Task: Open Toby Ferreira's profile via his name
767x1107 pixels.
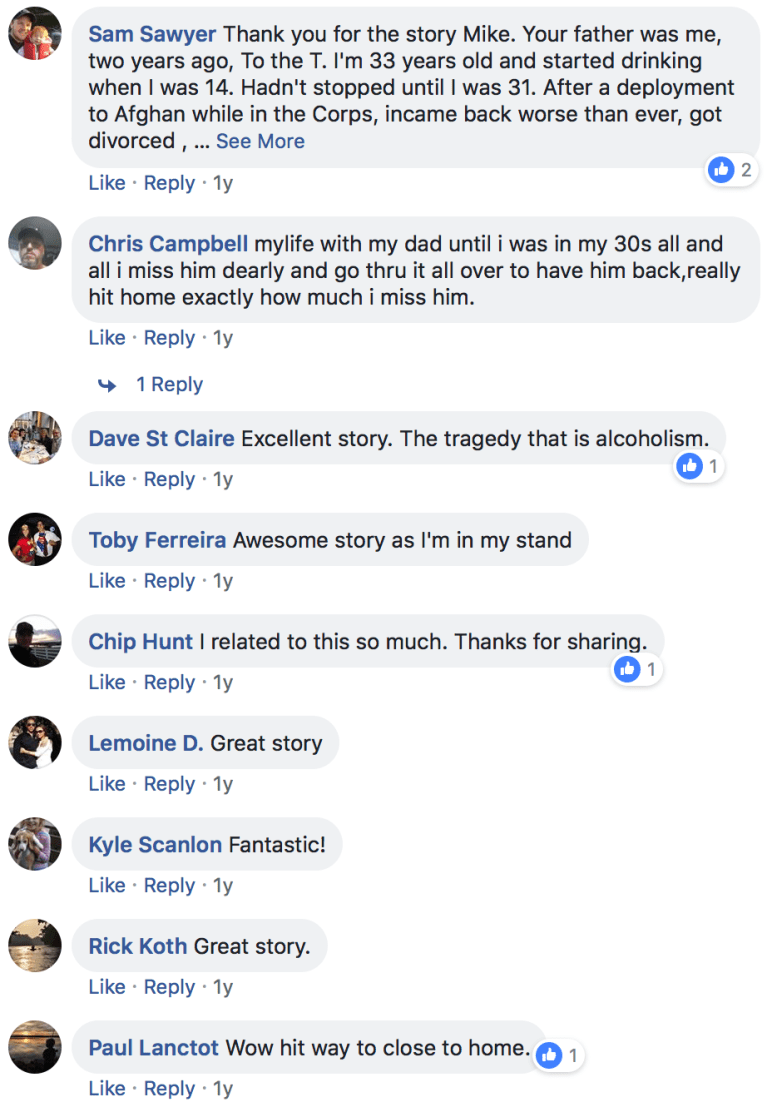Action: (155, 539)
